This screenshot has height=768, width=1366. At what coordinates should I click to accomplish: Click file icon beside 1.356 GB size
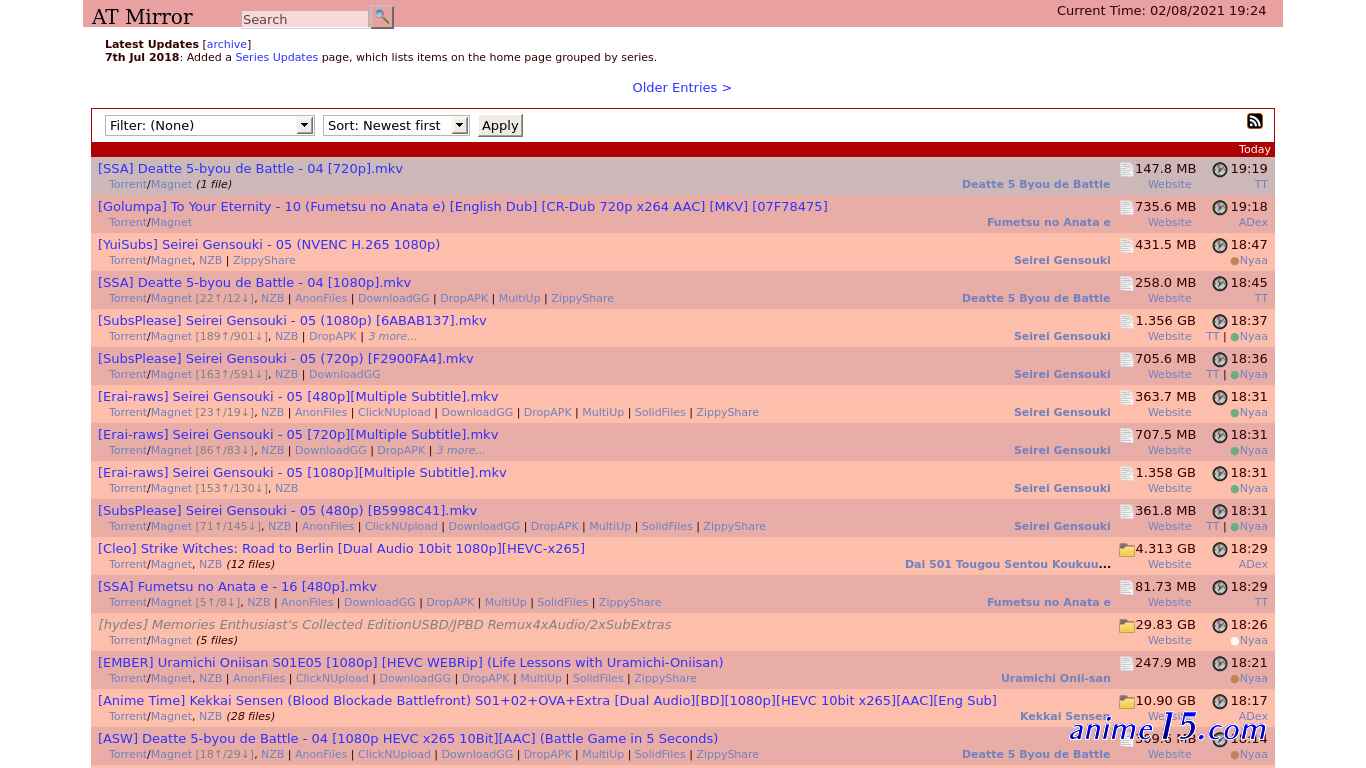click(1126, 322)
